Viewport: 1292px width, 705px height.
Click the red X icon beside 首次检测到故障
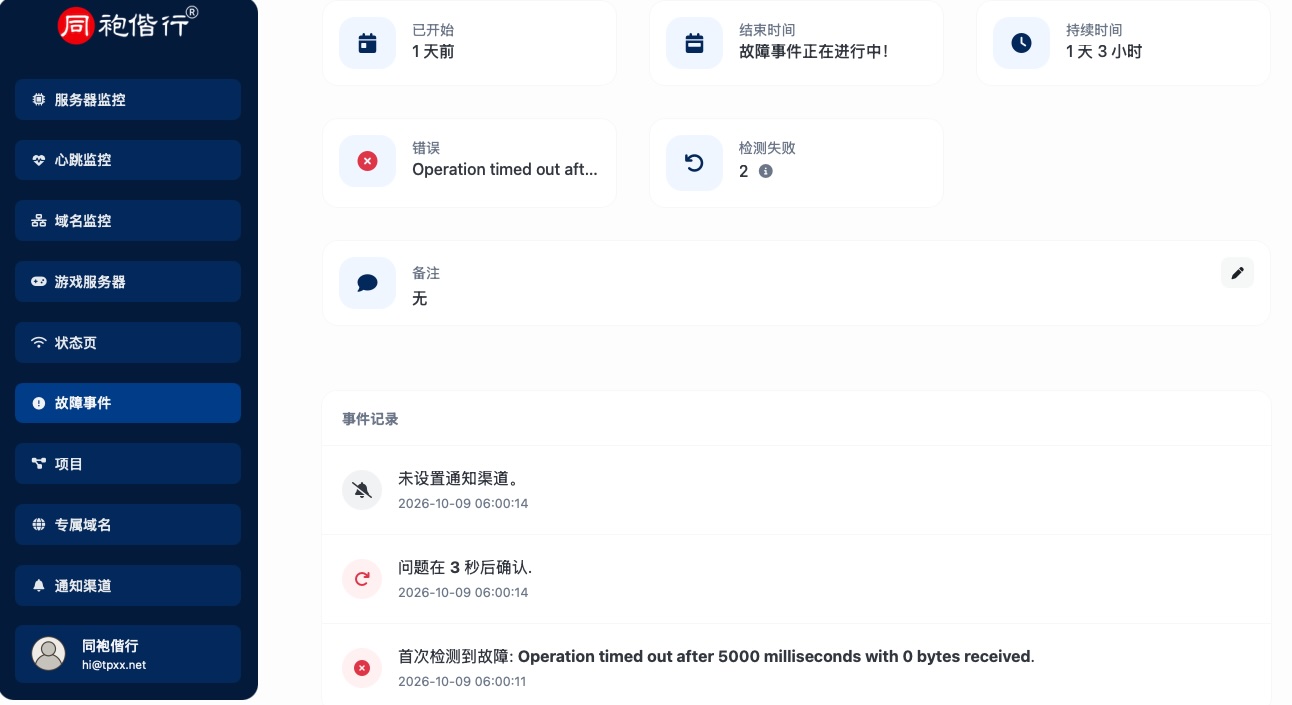pyautogui.click(x=362, y=668)
